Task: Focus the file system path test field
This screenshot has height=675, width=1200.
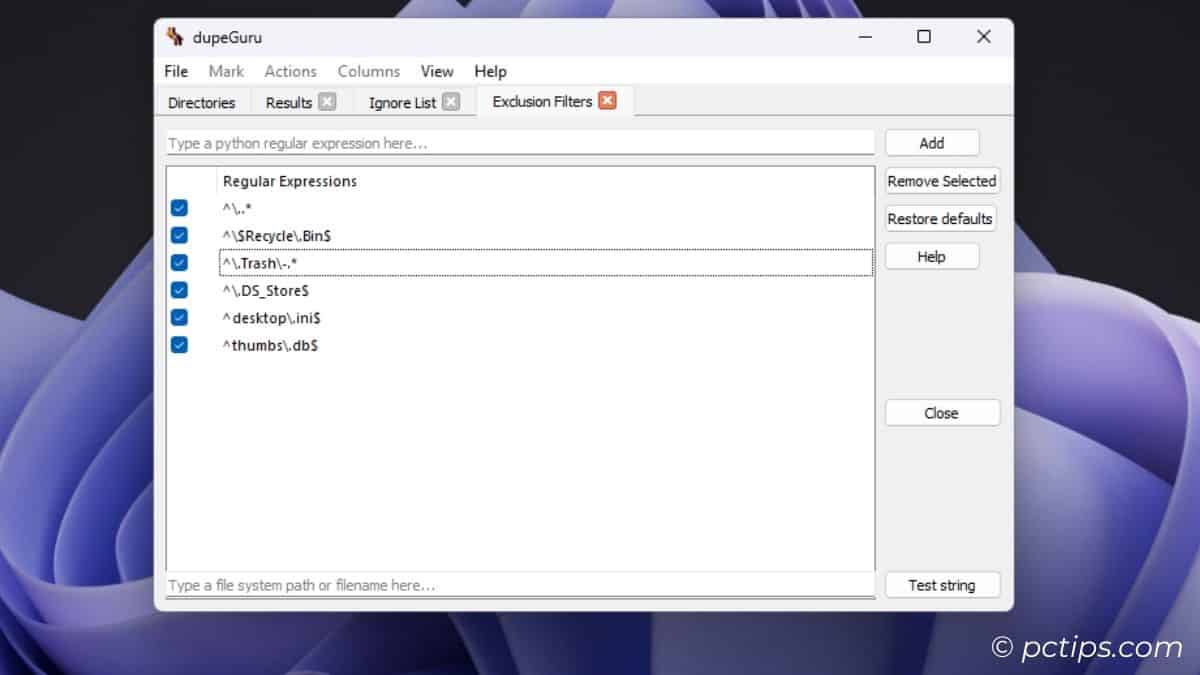Action: click(x=520, y=585)
